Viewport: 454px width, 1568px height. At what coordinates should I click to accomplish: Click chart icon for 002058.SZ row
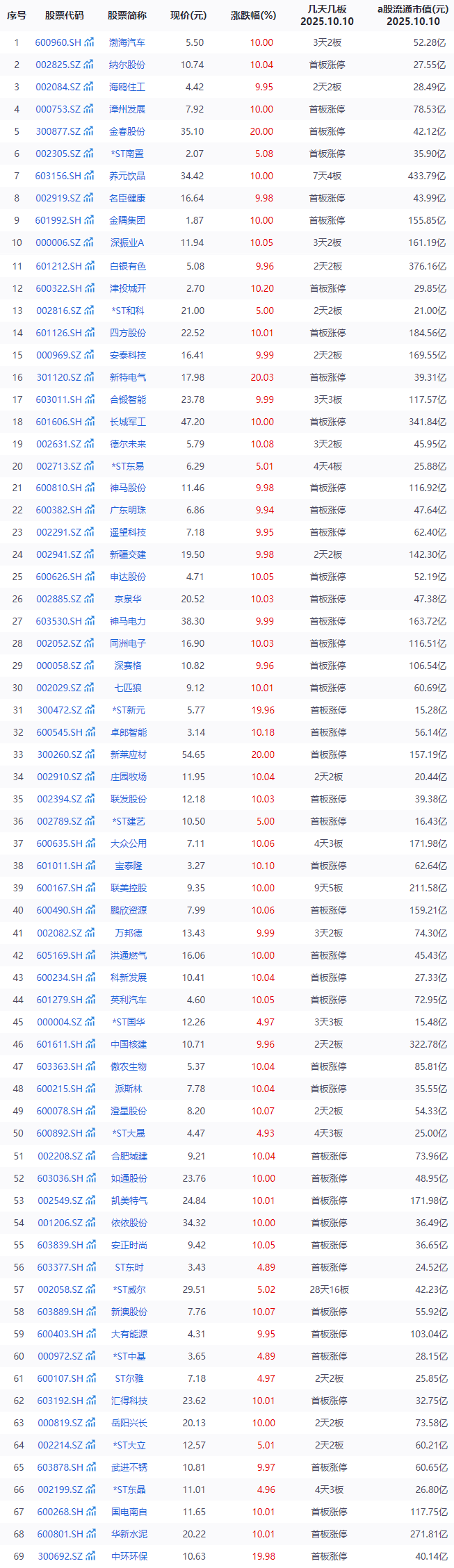click(90, 1289)
